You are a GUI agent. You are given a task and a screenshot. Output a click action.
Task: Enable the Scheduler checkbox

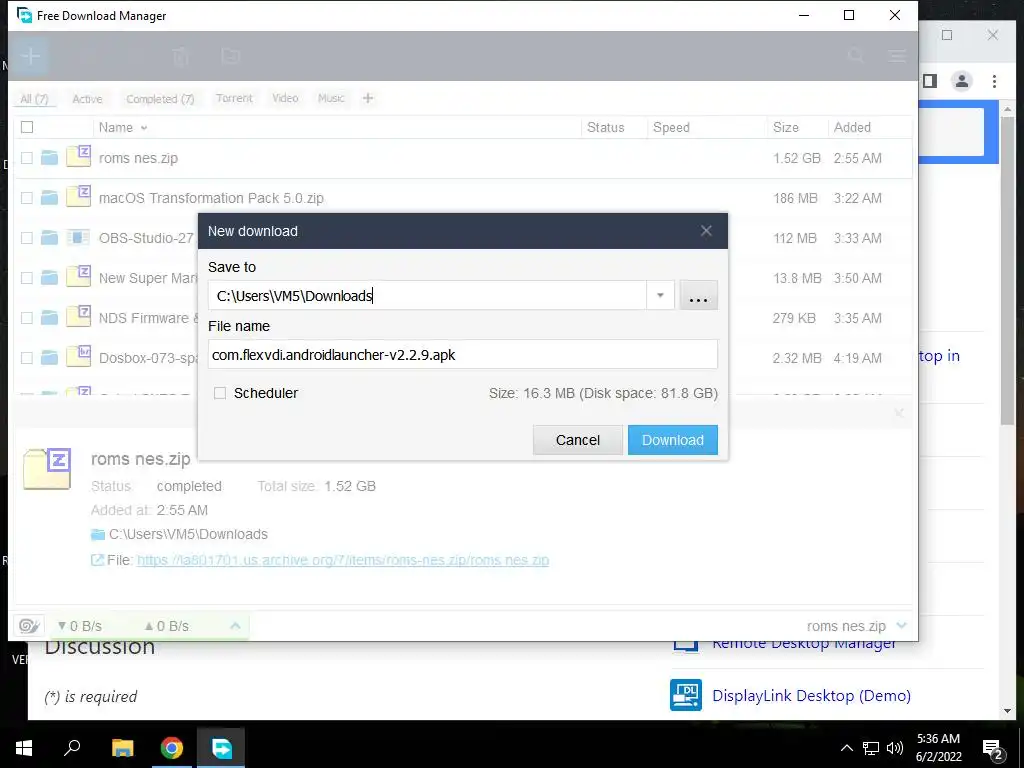[x=220, y=393]
